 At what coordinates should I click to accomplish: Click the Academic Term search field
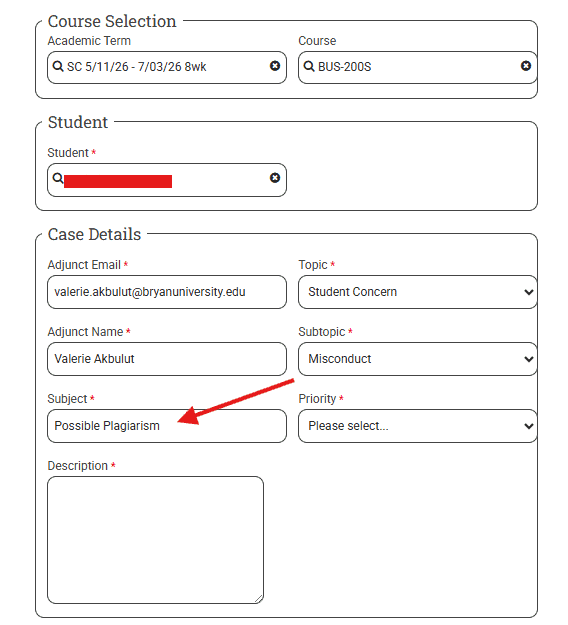pos(167,67)
